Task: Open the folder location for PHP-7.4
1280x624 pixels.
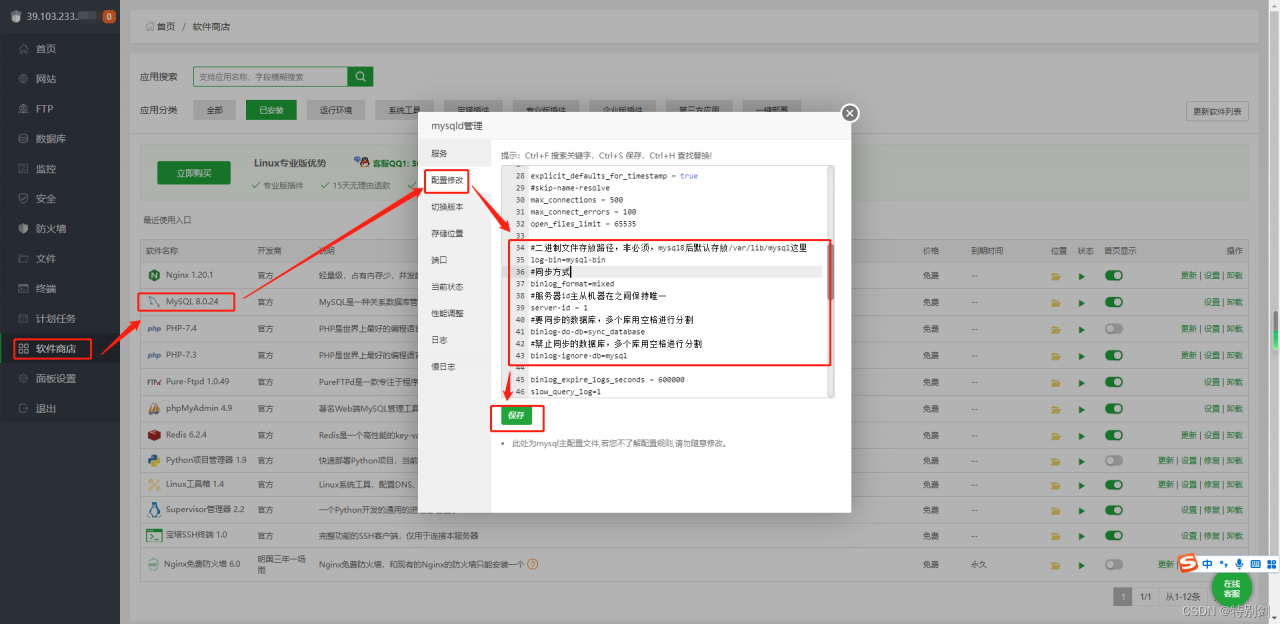Action: coord(1057,329)
